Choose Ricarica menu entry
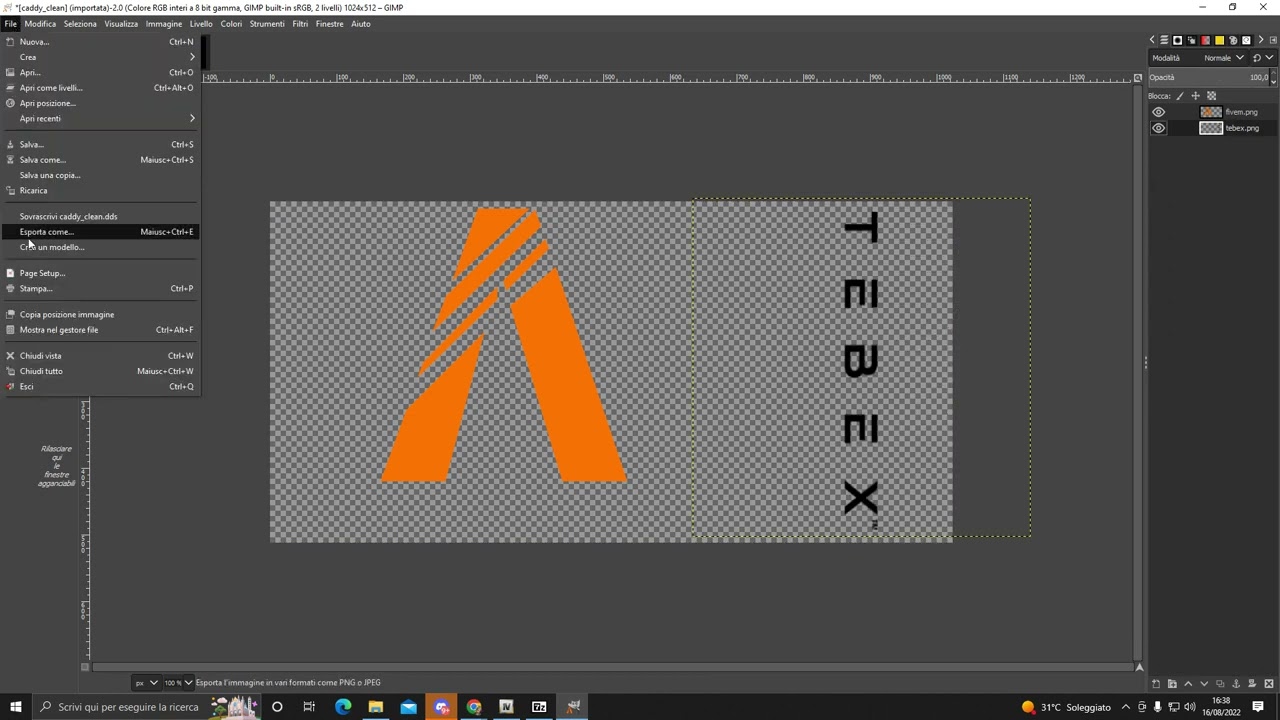The width and height of the screenshot is (1280, 720). click(x=101, y=190)
